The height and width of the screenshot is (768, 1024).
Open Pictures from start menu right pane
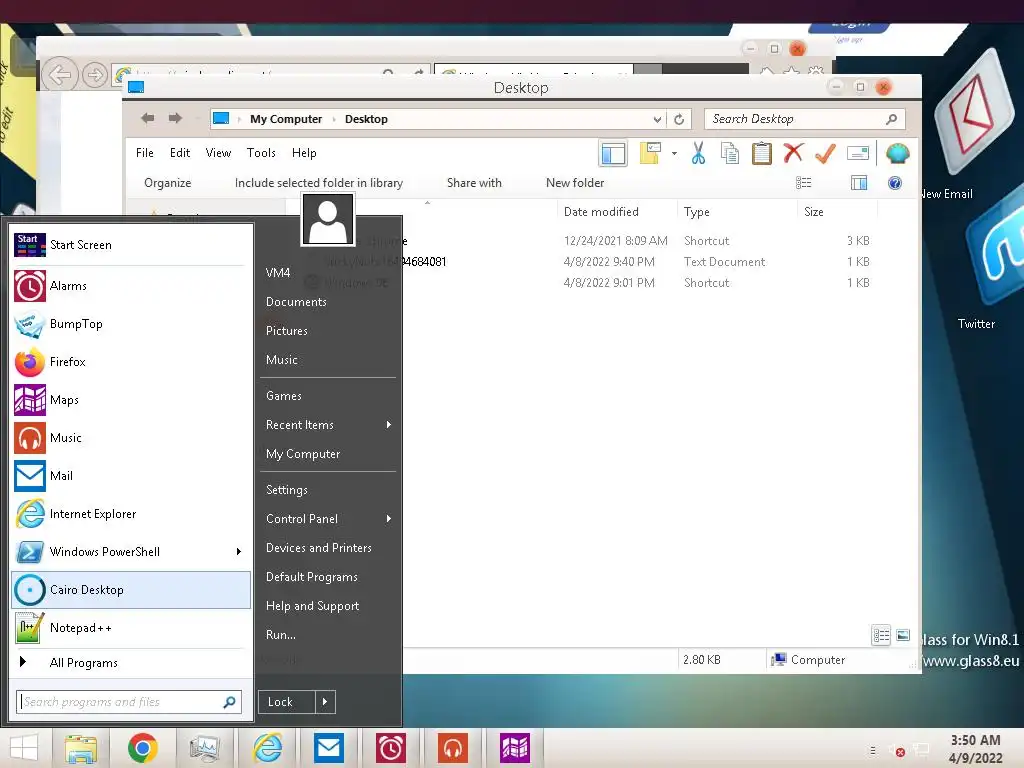287,331
